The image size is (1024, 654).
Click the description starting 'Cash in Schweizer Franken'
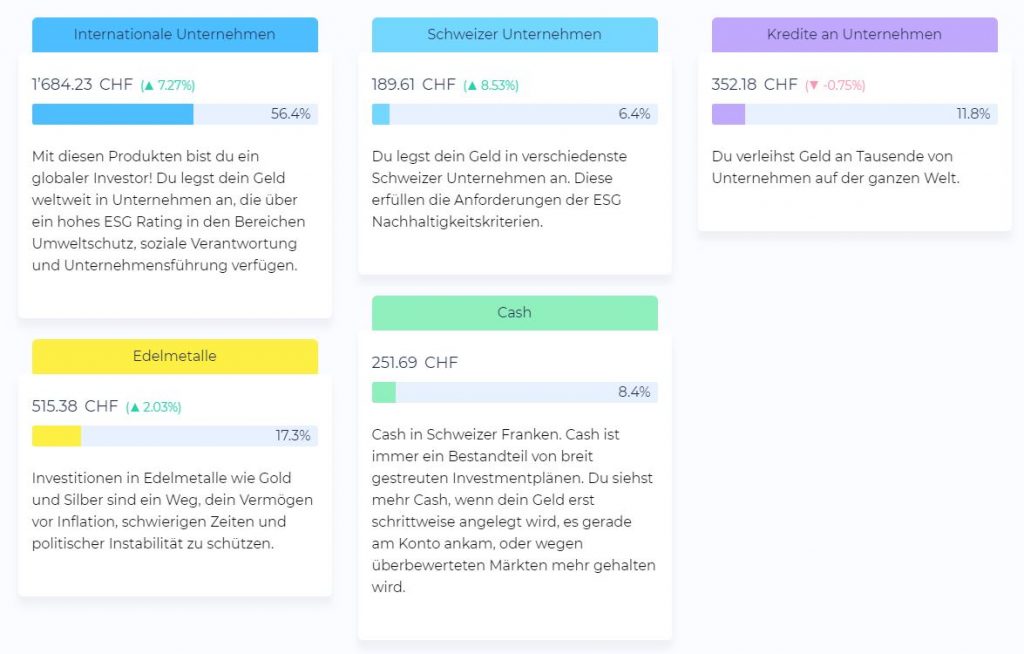coord(514,510)
